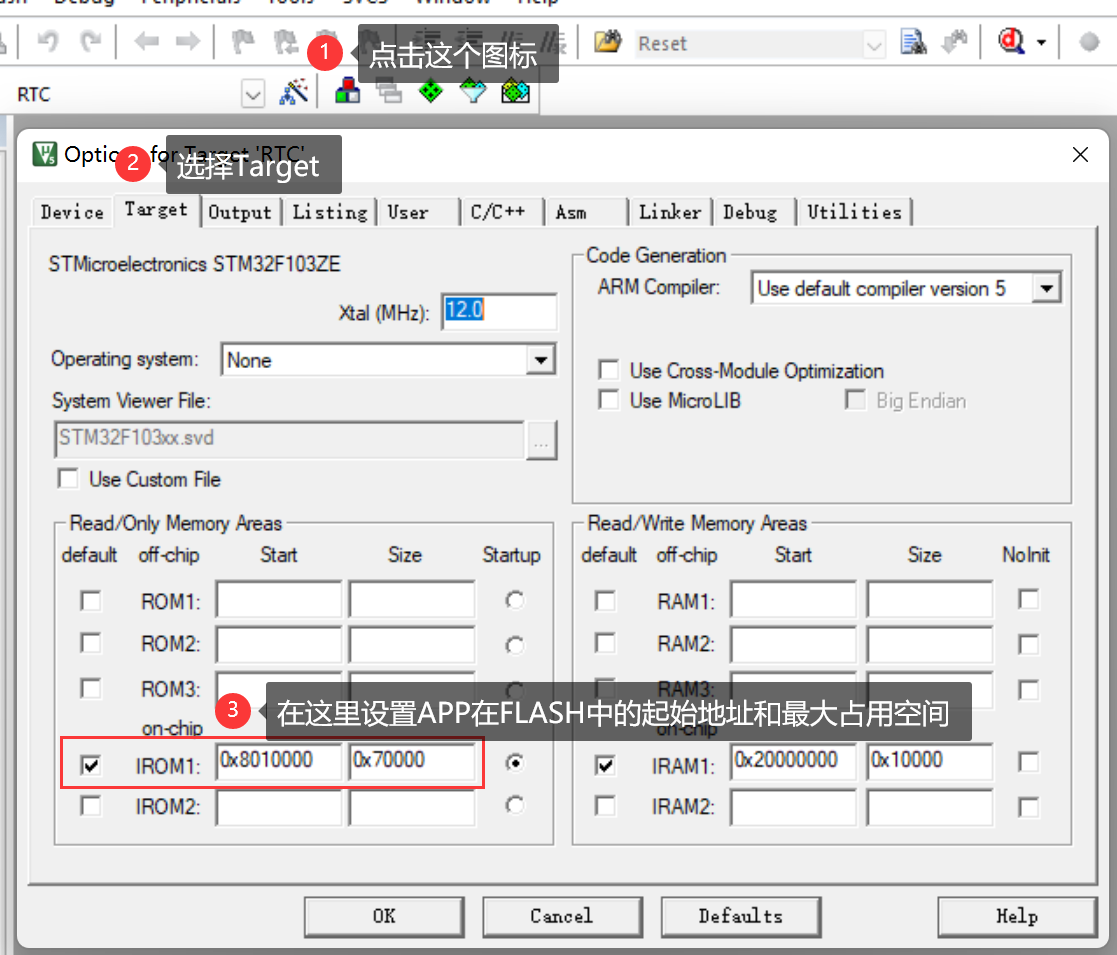
Task: Open Manage Project Items icon
Action: 347,92
